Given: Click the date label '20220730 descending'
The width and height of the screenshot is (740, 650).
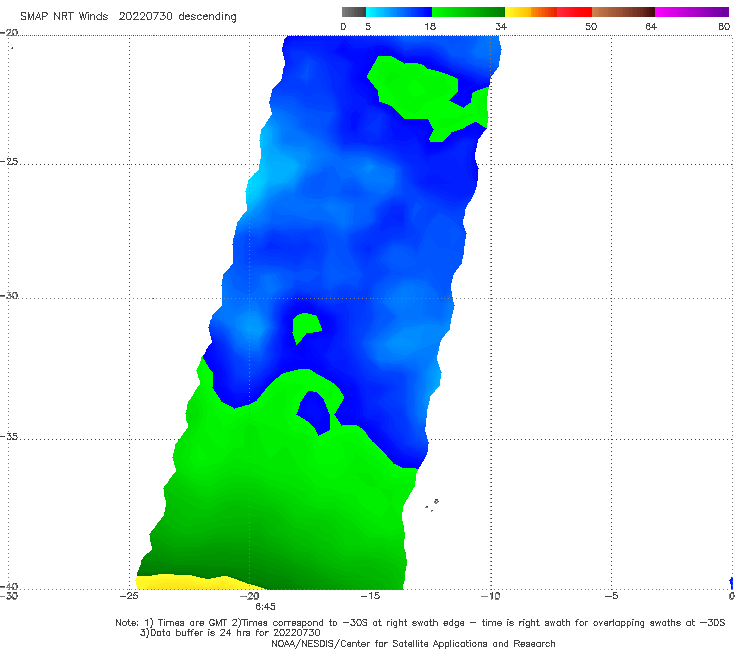Looking at the screenshot, I should pos(177,16).
